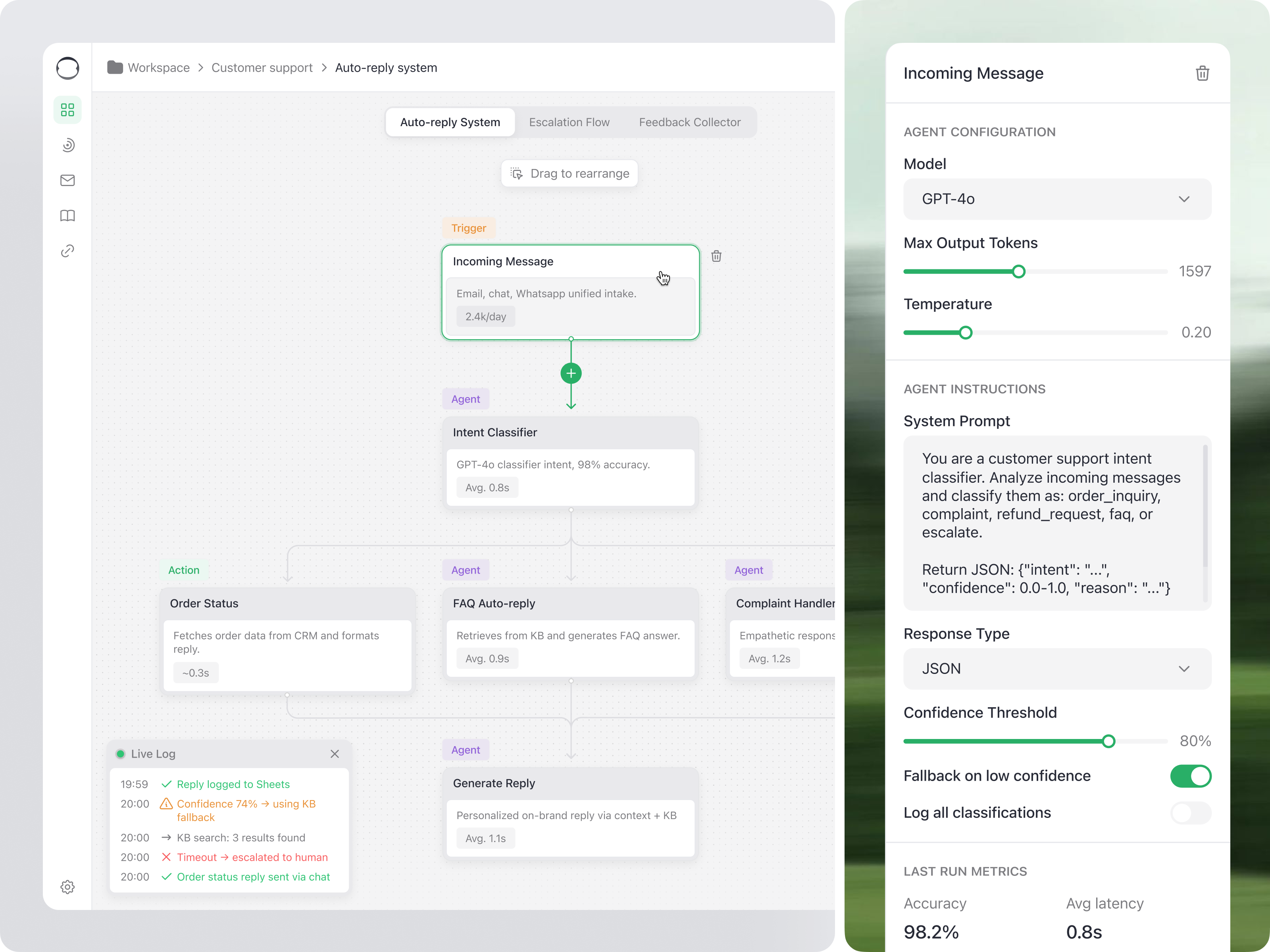Viewport: 1270px width, 952px height.
Task: Click the Avg. 1.1s badge on Generate Reply
Action: coord(485,839)
